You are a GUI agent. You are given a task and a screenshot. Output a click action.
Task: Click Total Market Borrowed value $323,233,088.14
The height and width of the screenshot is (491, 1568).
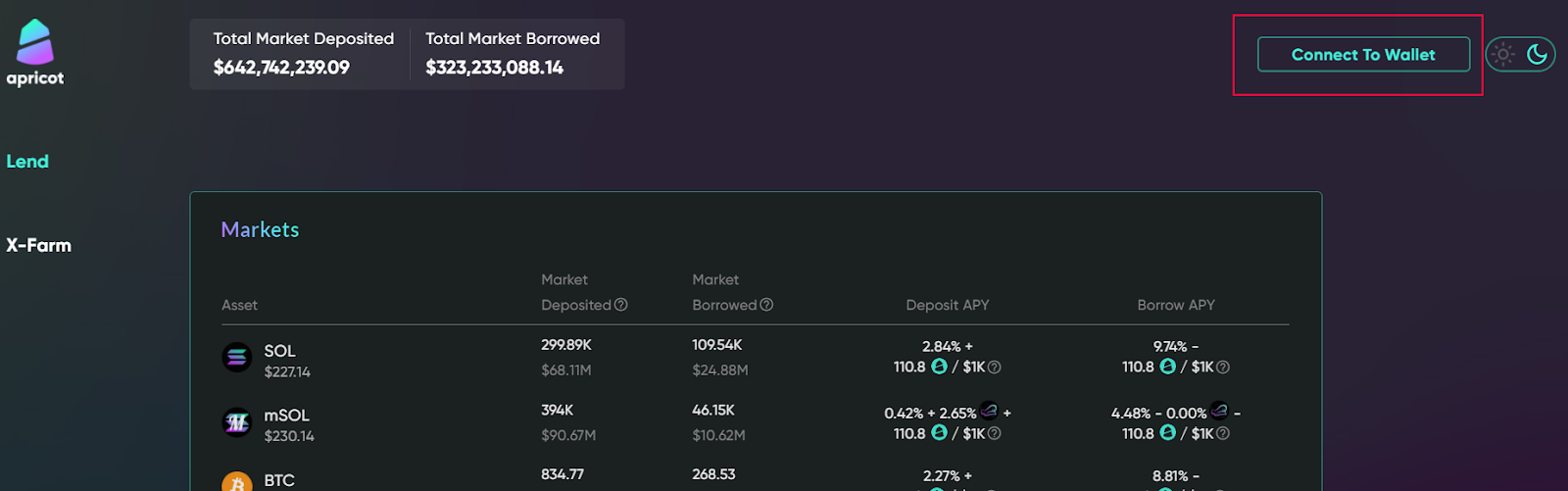click(x=494, y=68)
